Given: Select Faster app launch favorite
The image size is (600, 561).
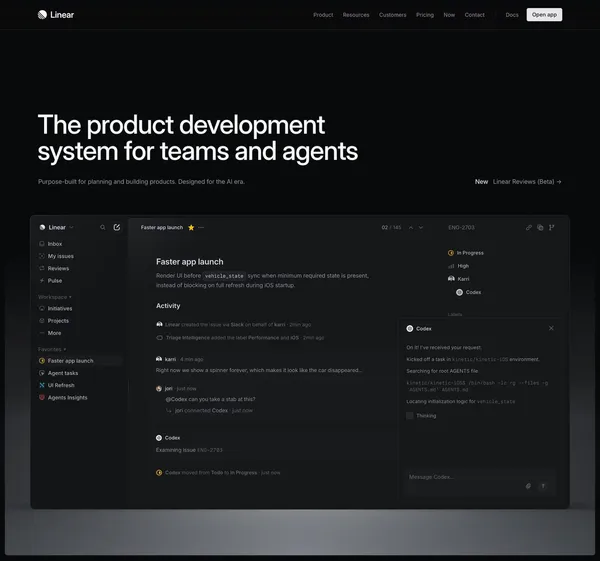Looking at the screenshot, I should coord(80,360).
